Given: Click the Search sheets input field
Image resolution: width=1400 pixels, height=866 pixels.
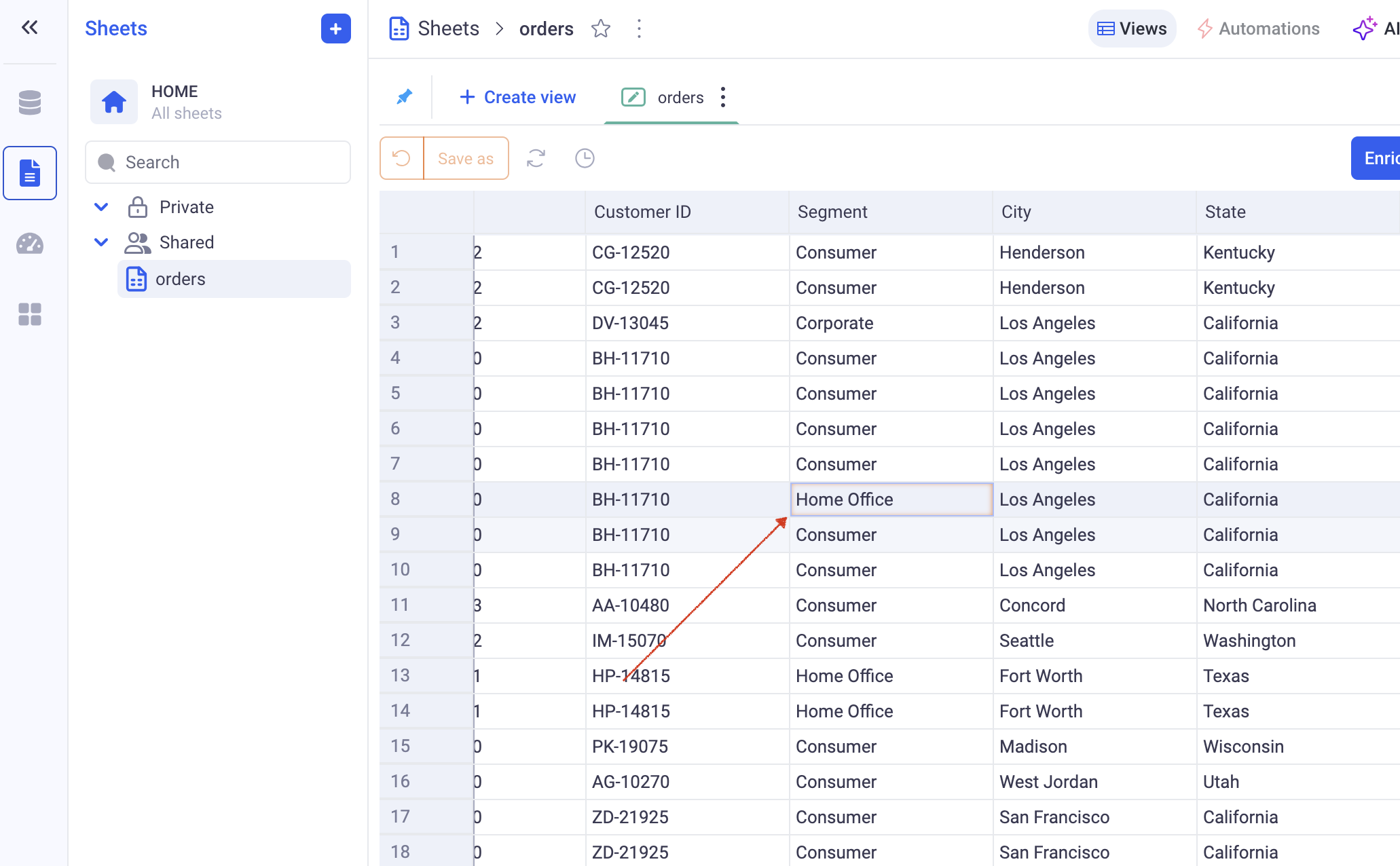Looking at the screenshot, I should pos(218,162).
